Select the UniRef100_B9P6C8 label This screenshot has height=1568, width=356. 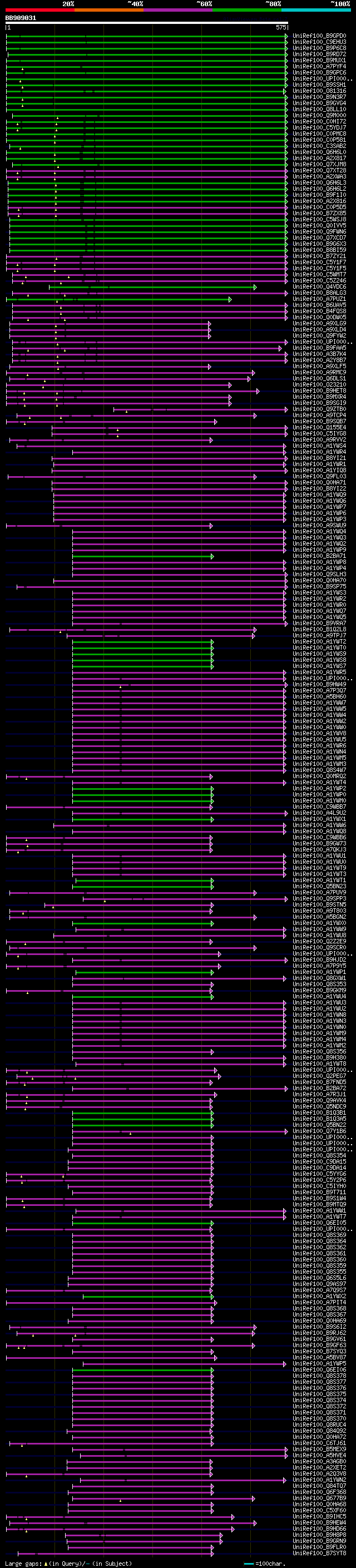(319, 48)
